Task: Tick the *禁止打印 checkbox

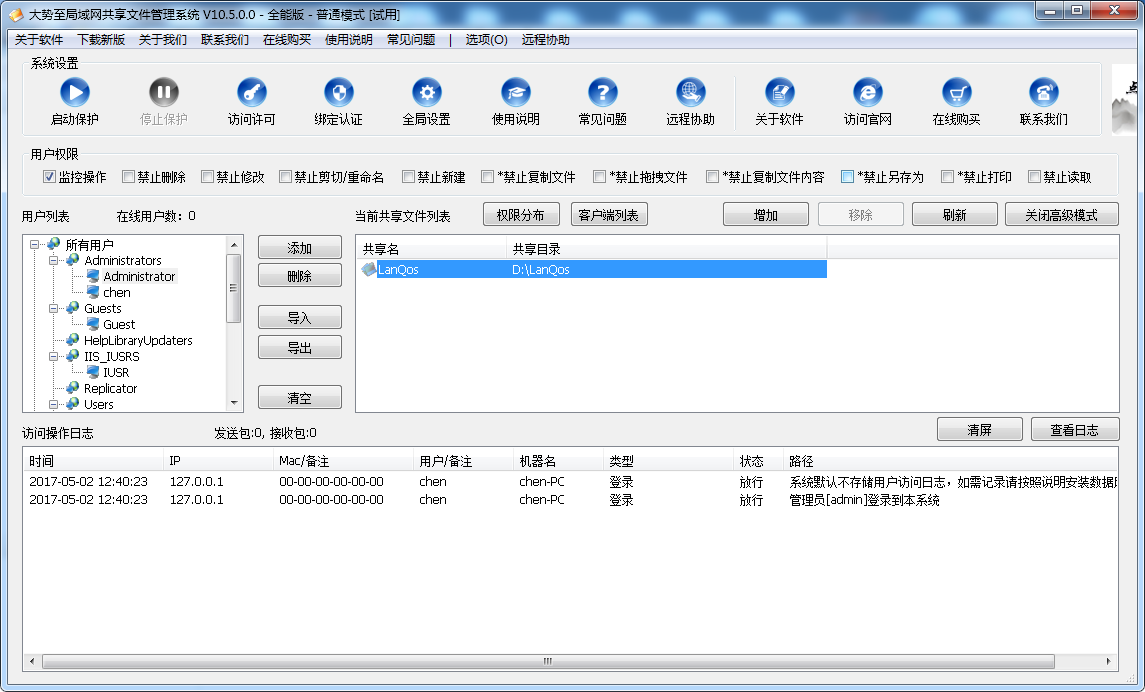Action: tap(947, 177)
